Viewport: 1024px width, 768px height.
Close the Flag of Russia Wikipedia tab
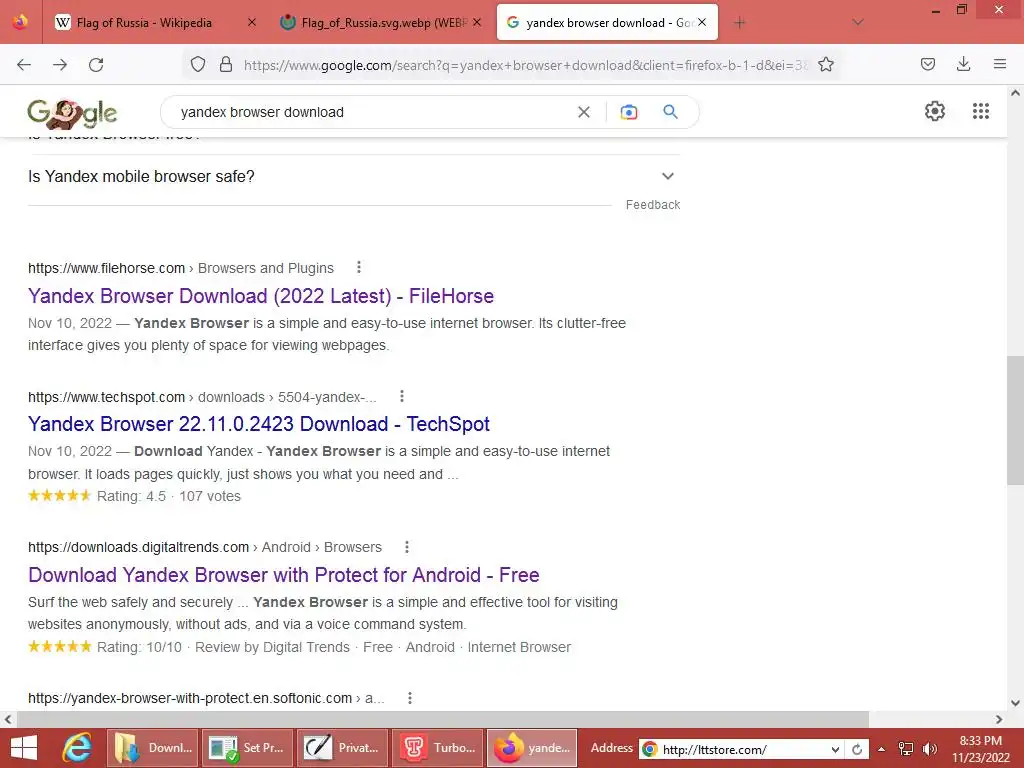[251, 22]
